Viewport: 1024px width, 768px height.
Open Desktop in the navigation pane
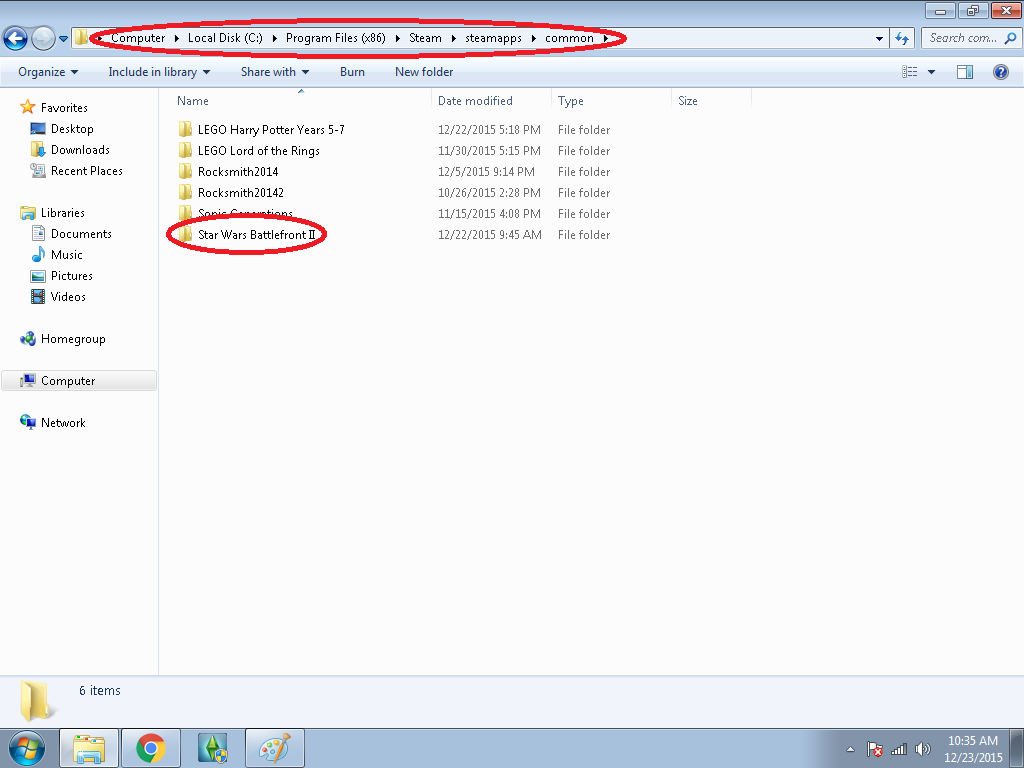72,129
